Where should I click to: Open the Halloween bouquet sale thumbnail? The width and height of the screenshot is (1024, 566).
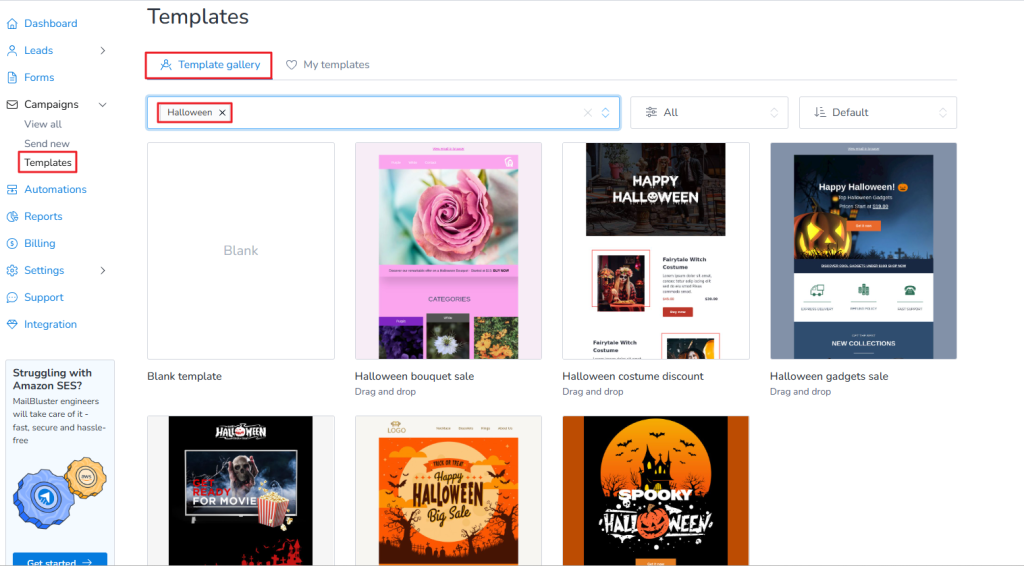click(448, 251)
